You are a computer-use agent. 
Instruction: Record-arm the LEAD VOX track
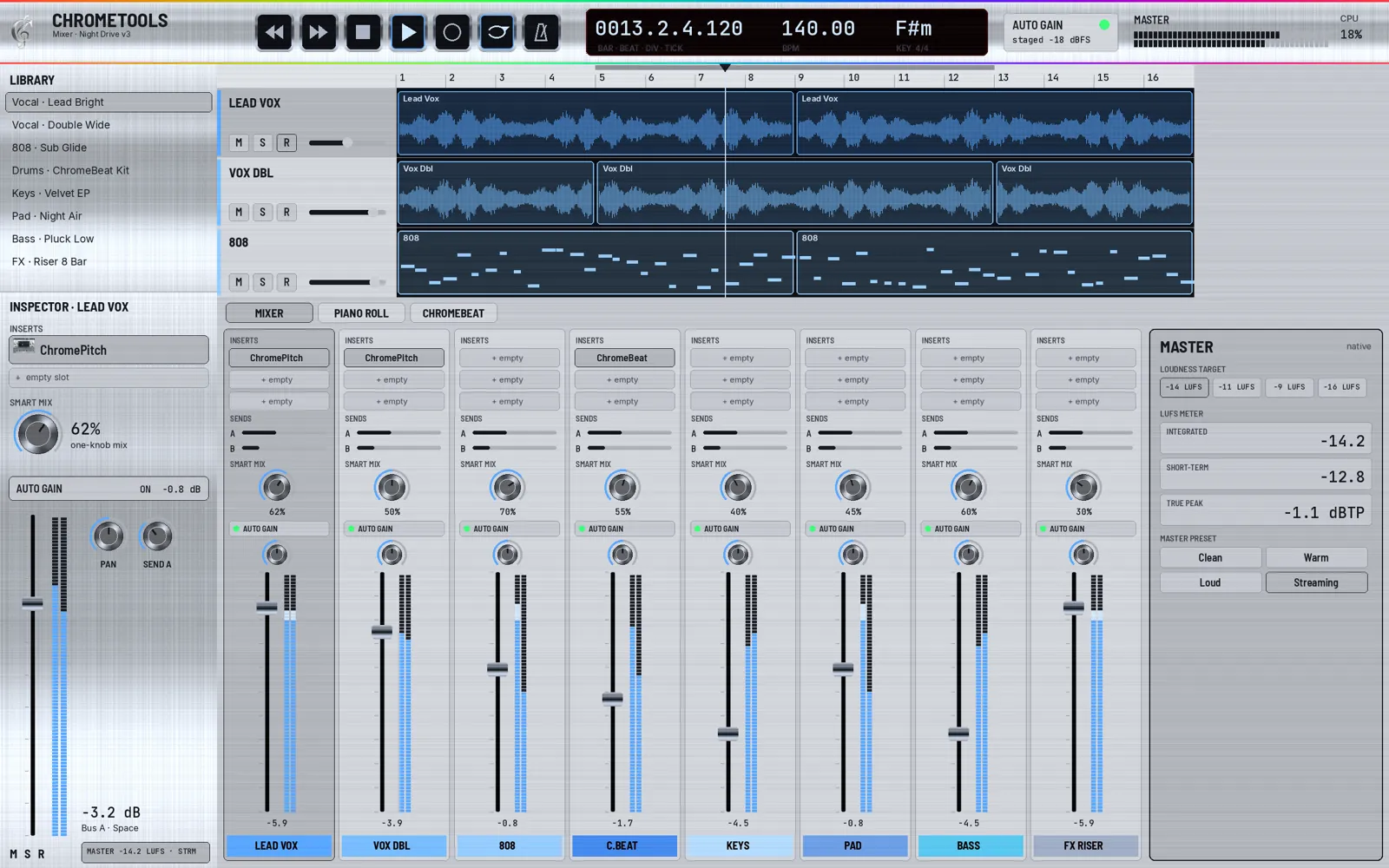pos(286,142)
